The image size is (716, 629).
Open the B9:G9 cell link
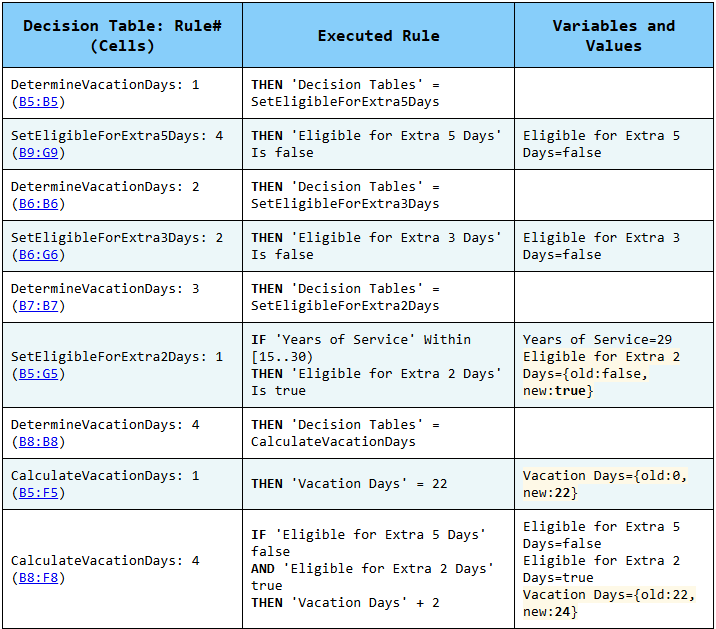(38, 153)
